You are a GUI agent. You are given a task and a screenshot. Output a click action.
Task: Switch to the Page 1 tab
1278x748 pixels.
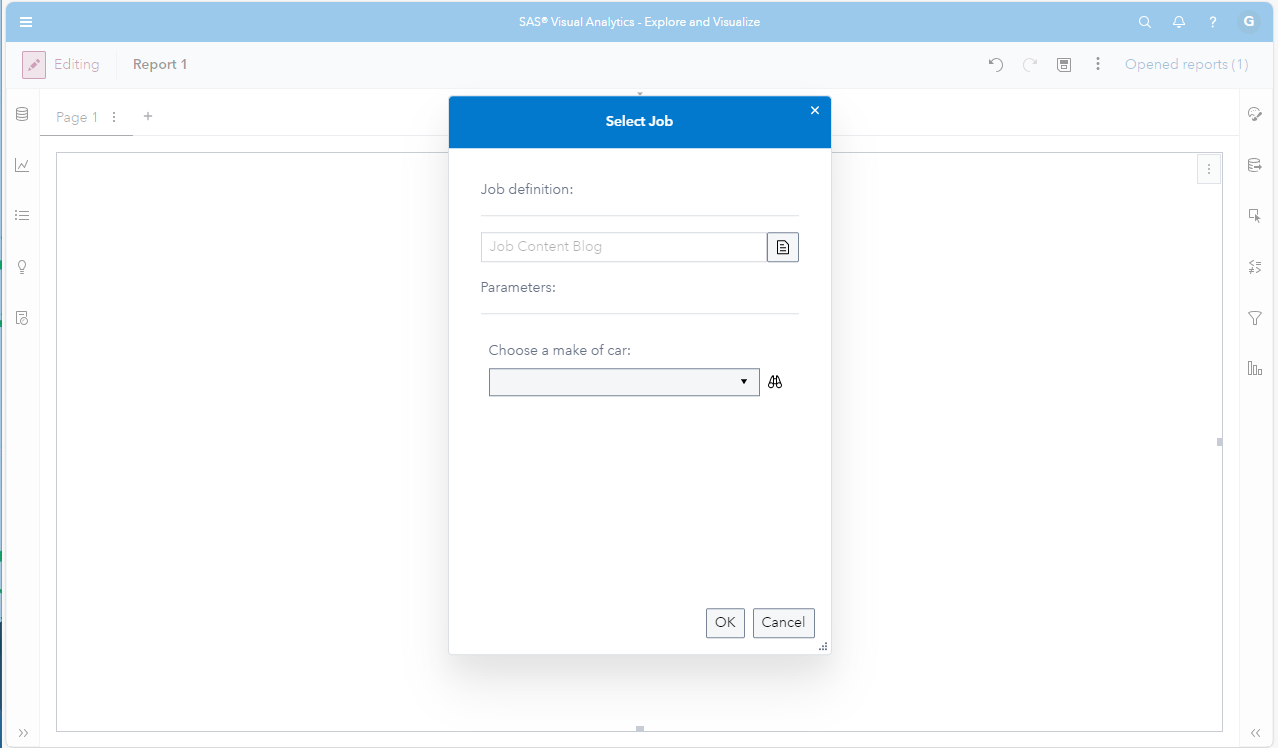tap(75, 117)
